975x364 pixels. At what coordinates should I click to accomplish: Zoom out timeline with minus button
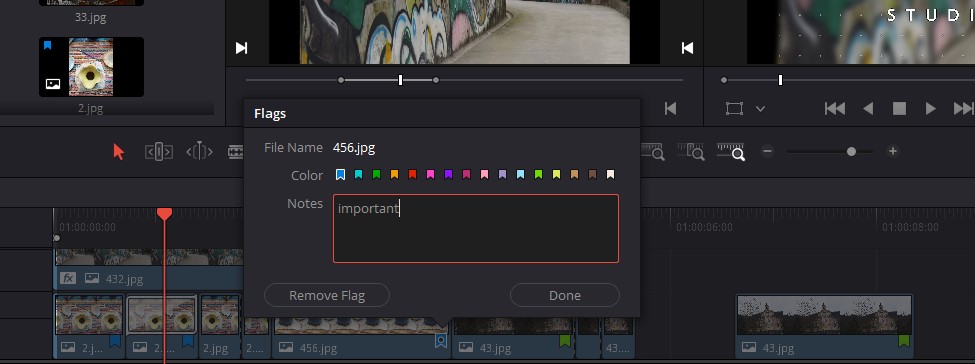tap(768, 151)
